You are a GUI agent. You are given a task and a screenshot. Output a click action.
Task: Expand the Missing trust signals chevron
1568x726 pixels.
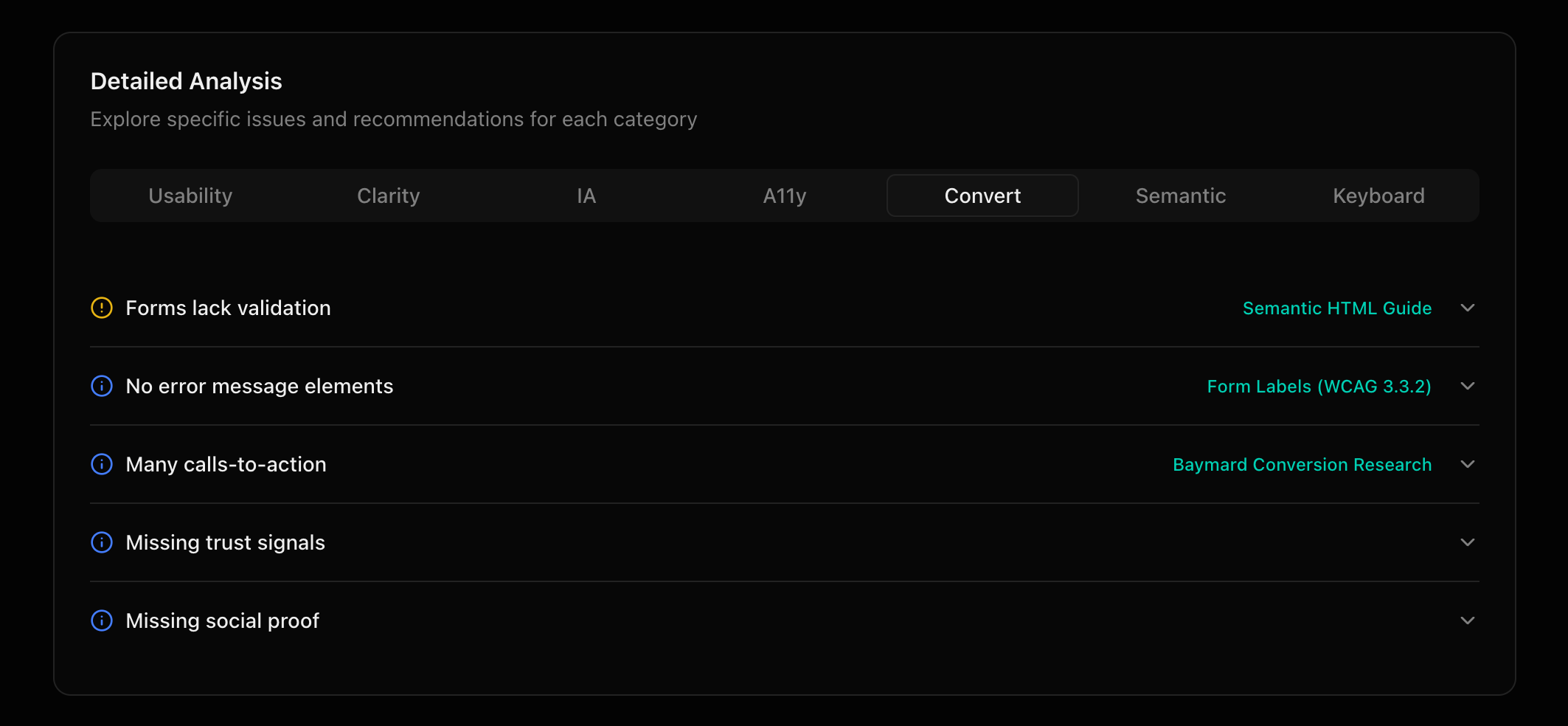point(1467,542)
